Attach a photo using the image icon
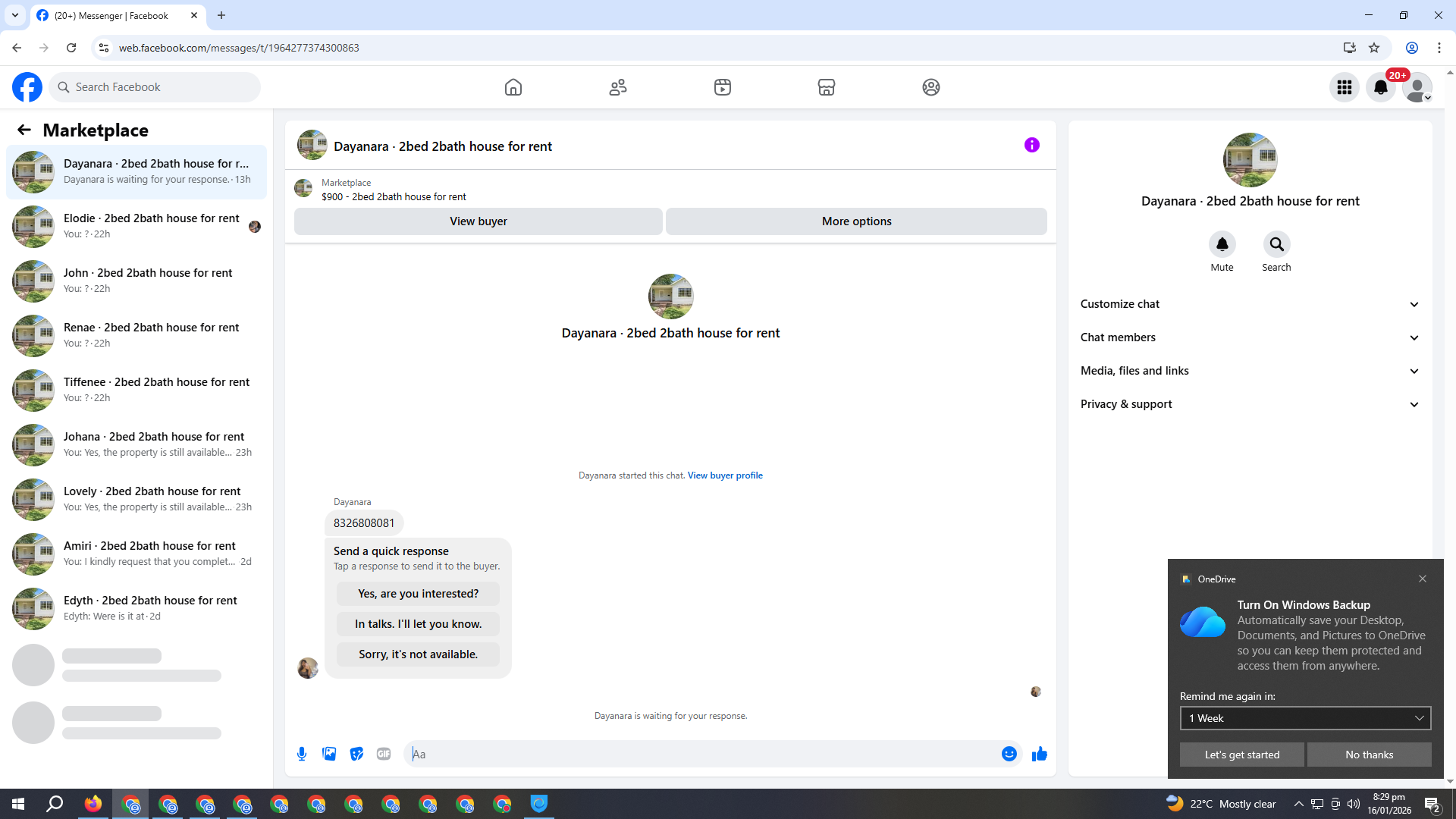 (329, 754)
